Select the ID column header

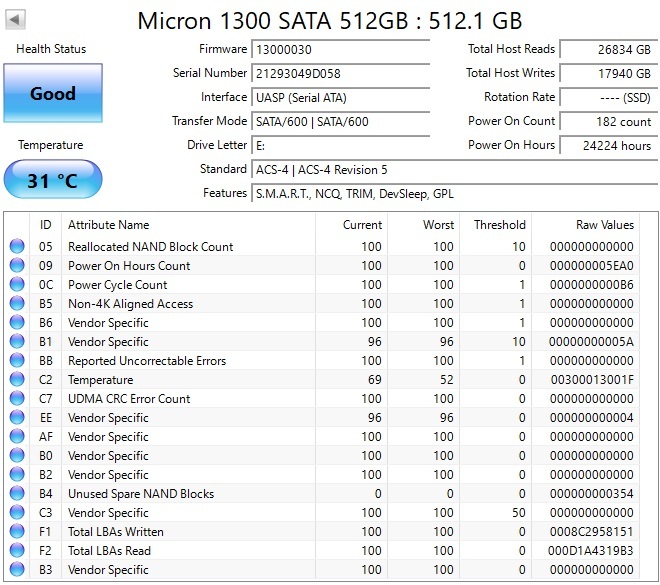45,225
